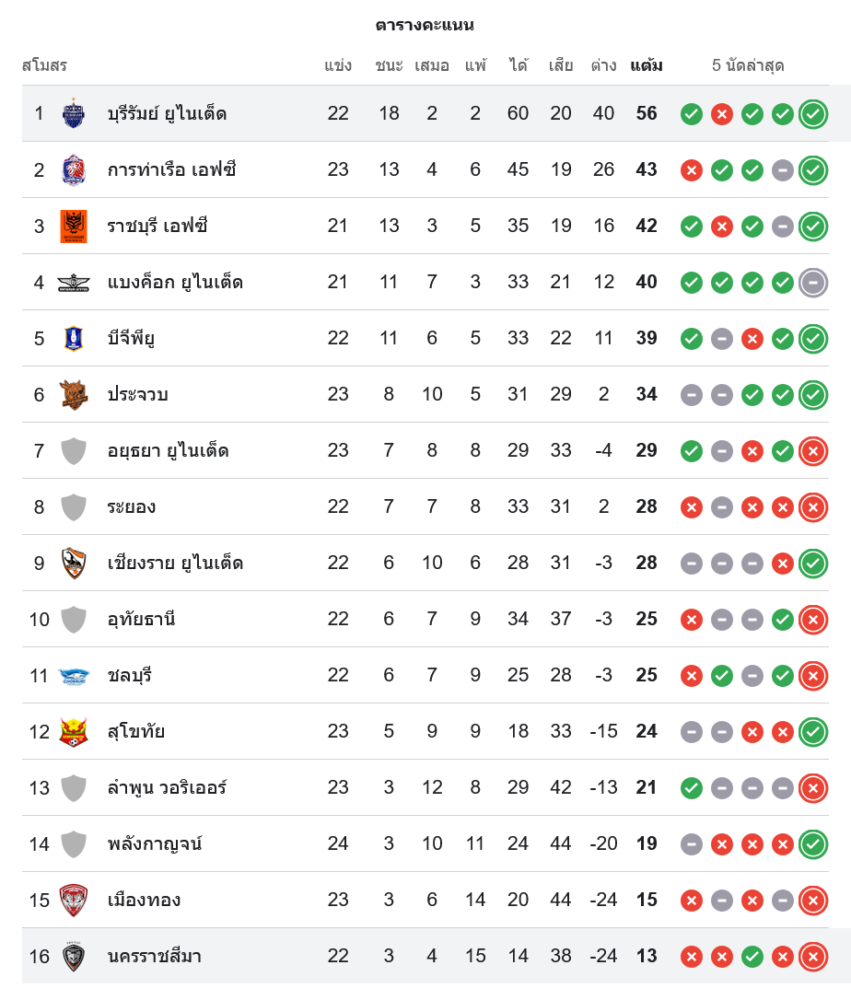Click the เชียงราย ยูไนเต็ด club logo
The width and height of the screenshot is (851, 1000).
tap(73, 563)
